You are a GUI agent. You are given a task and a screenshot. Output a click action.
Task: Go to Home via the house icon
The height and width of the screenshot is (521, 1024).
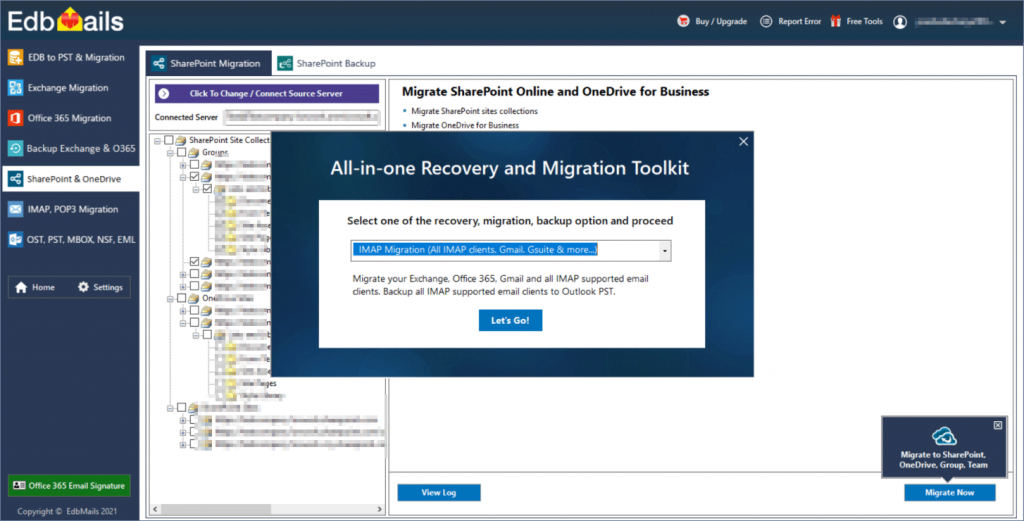tap(22, 287)
